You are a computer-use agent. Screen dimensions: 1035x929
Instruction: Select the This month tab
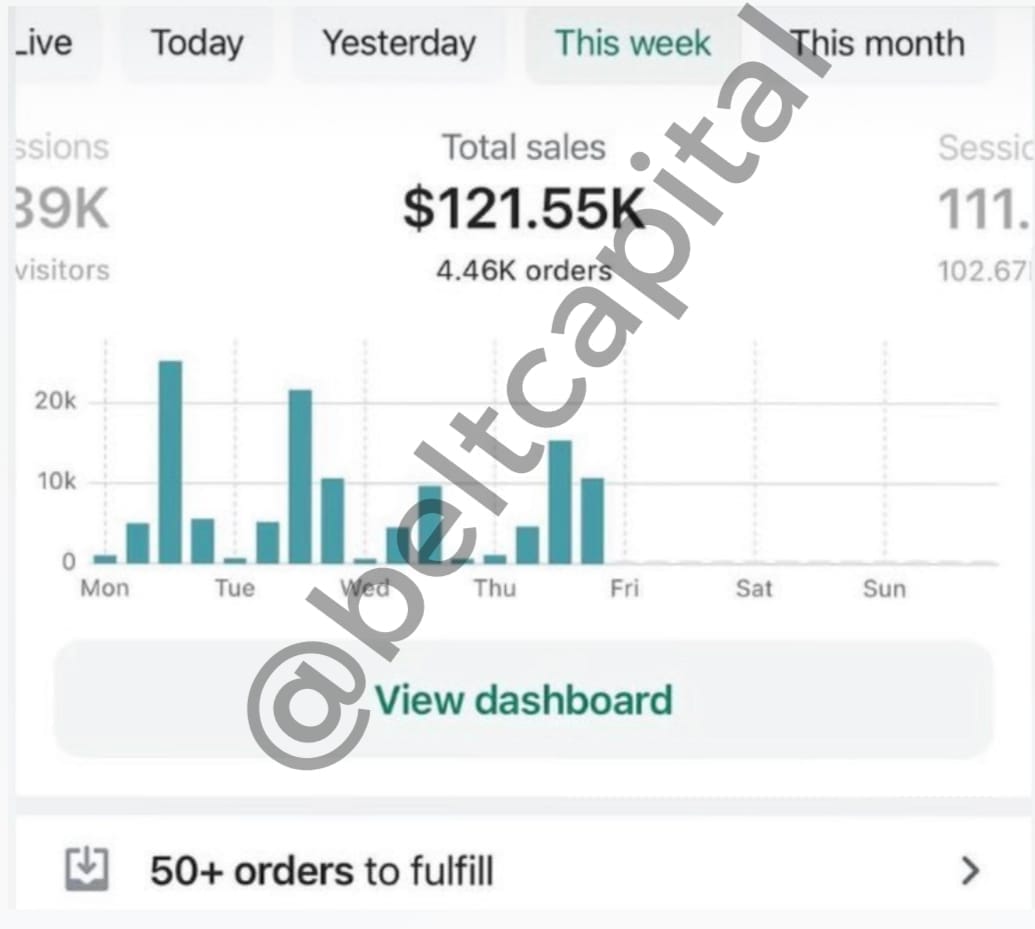pyautogui.click(x=877, y=44)
